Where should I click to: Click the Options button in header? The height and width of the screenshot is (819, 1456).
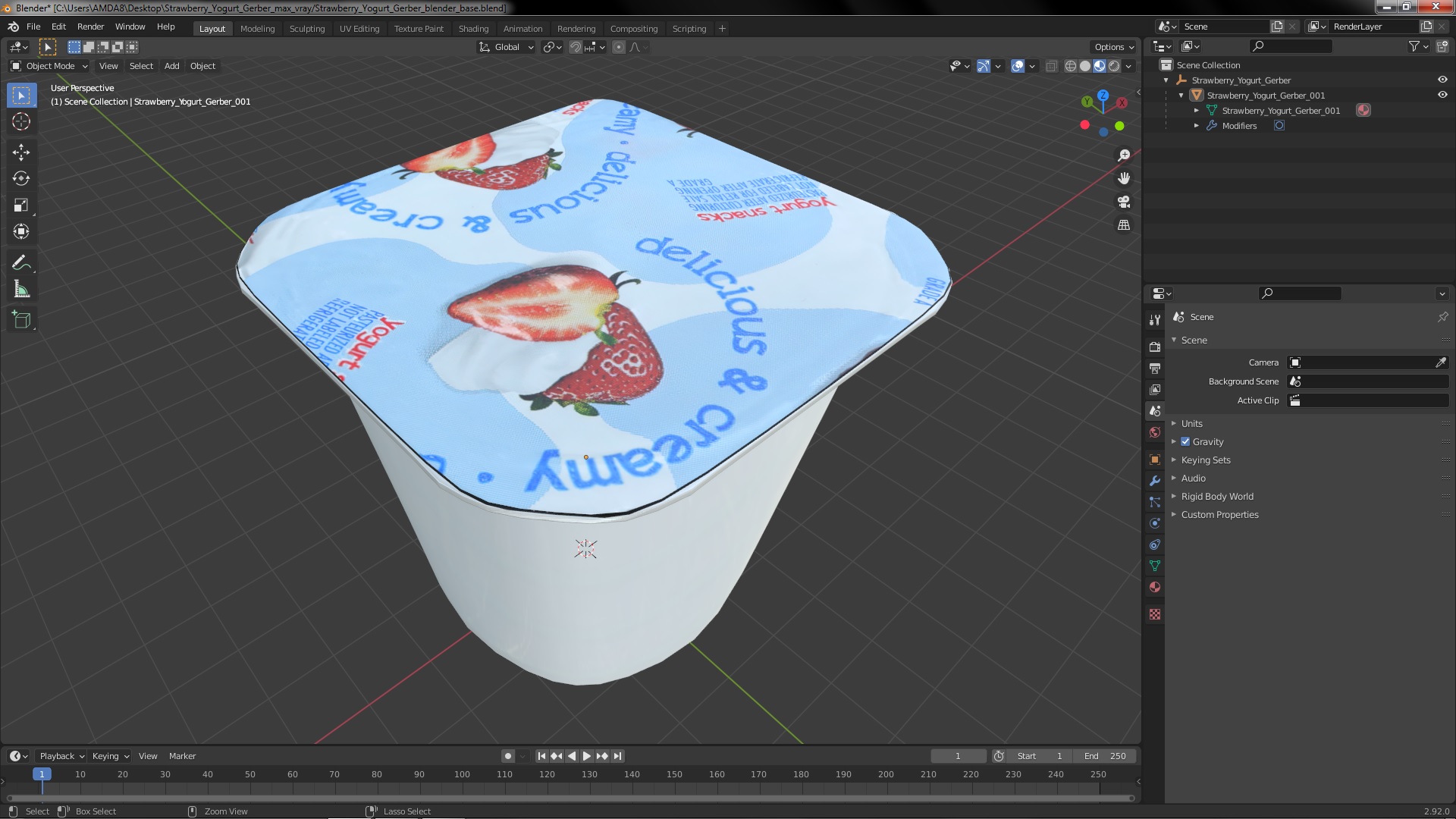(x=1113, y=47)
